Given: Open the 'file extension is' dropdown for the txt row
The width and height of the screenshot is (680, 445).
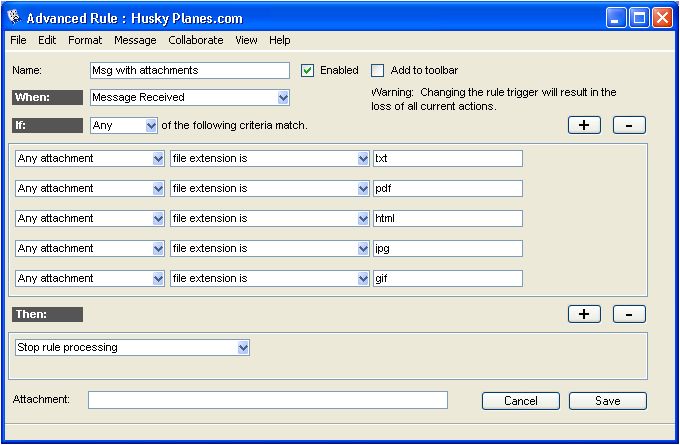Looking at the screenshot, I should click(363, 159).
